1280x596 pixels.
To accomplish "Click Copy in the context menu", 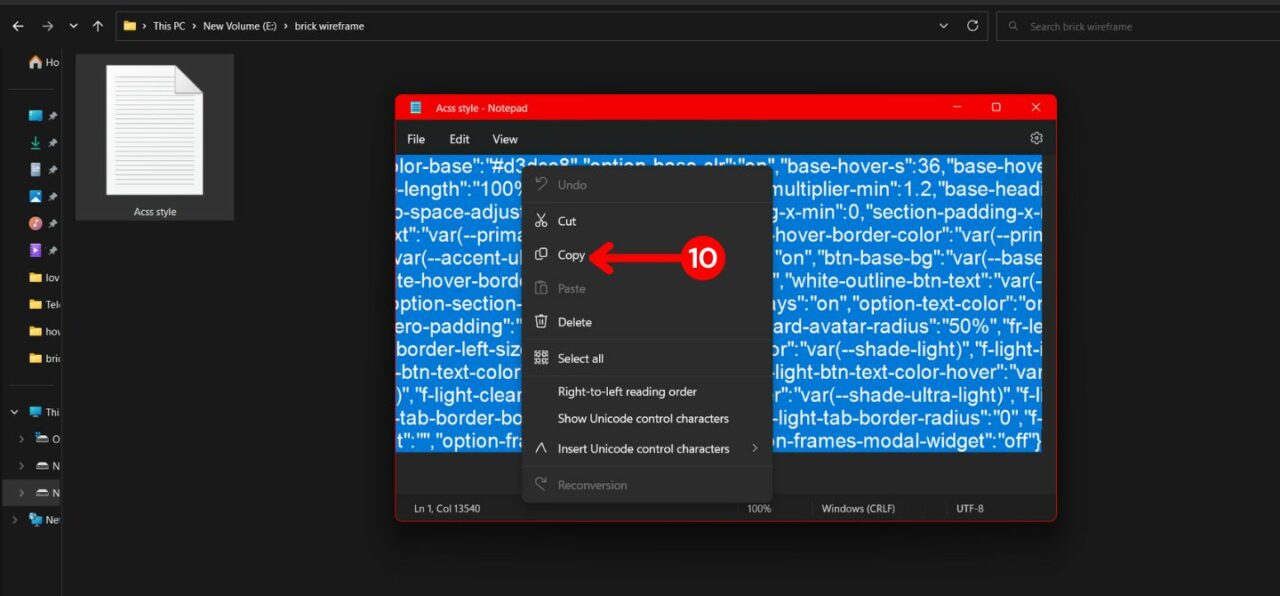I will pyautogui.click(x=570, y=255).
